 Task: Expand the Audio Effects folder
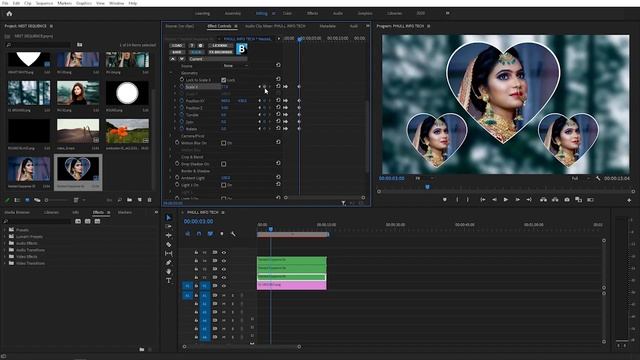pyautogui.click(x=5, y=243)
